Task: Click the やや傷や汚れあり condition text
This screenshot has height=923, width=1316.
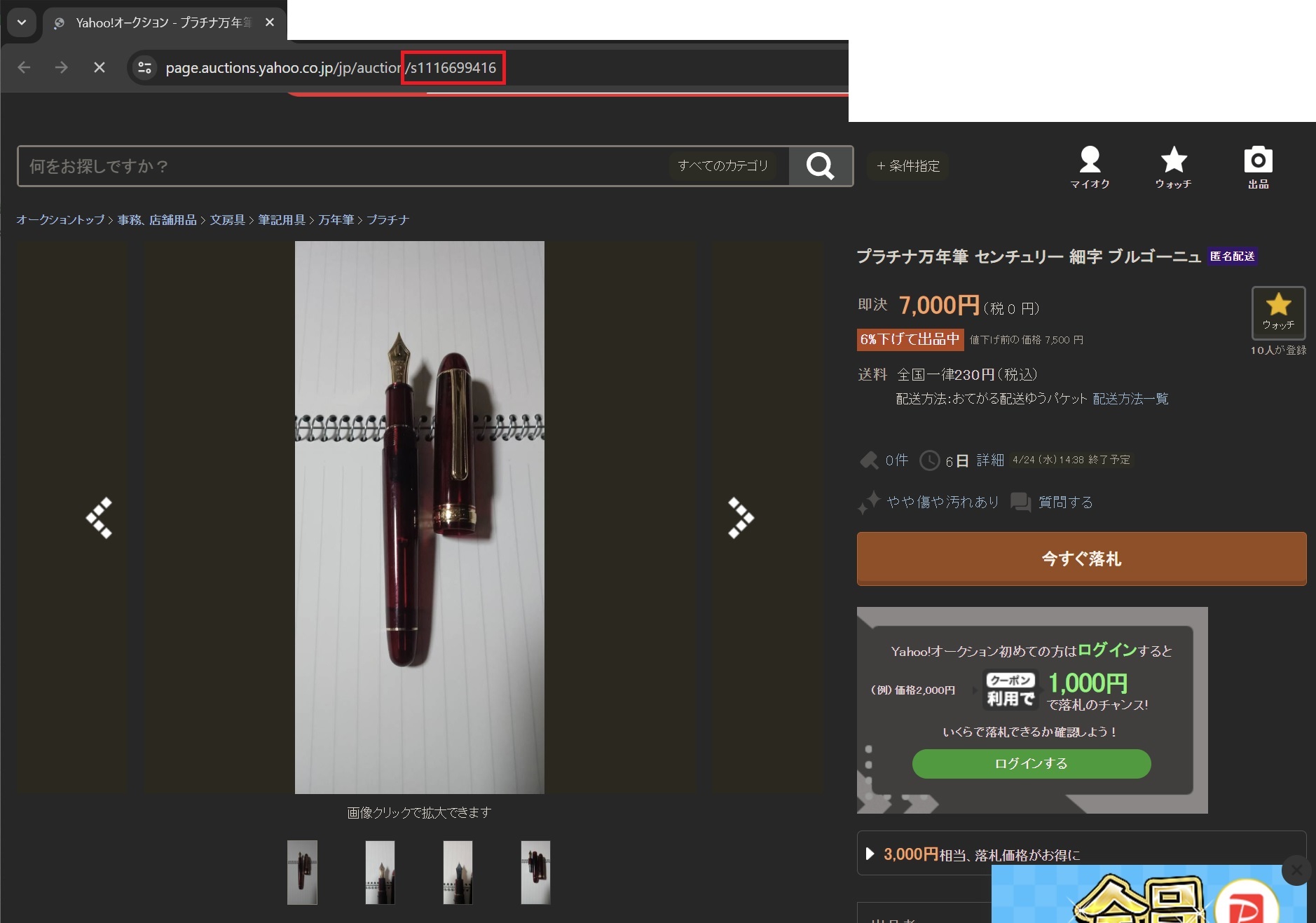Action: 943,502
